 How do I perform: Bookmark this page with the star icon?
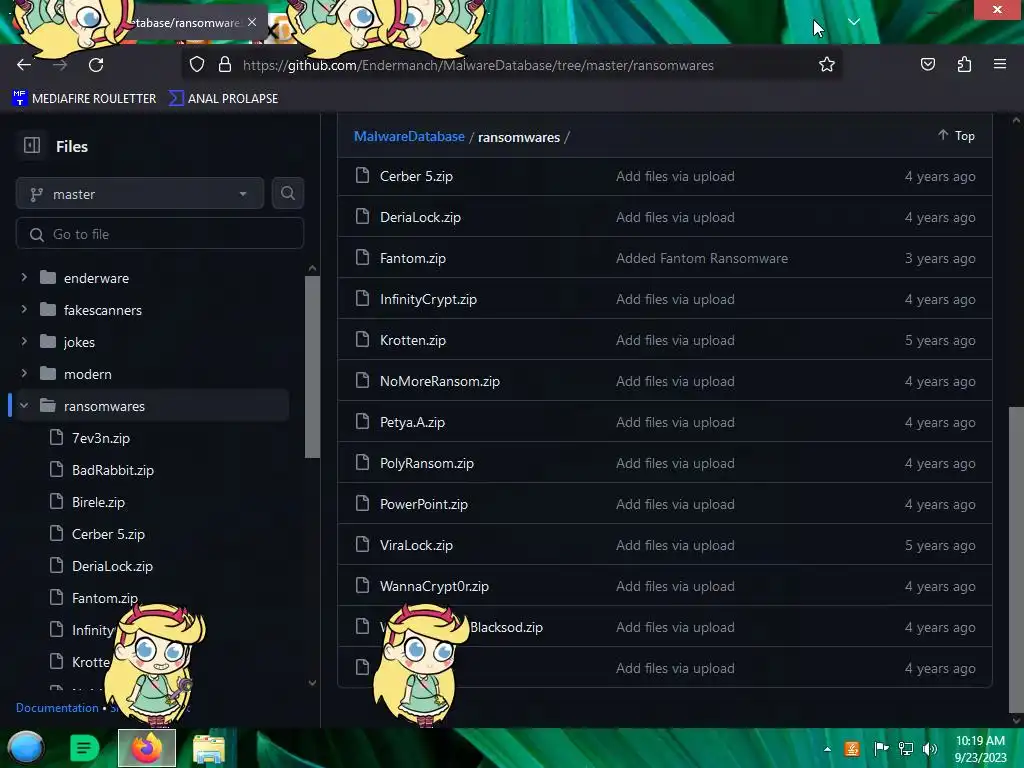click(x=827, y=65)
